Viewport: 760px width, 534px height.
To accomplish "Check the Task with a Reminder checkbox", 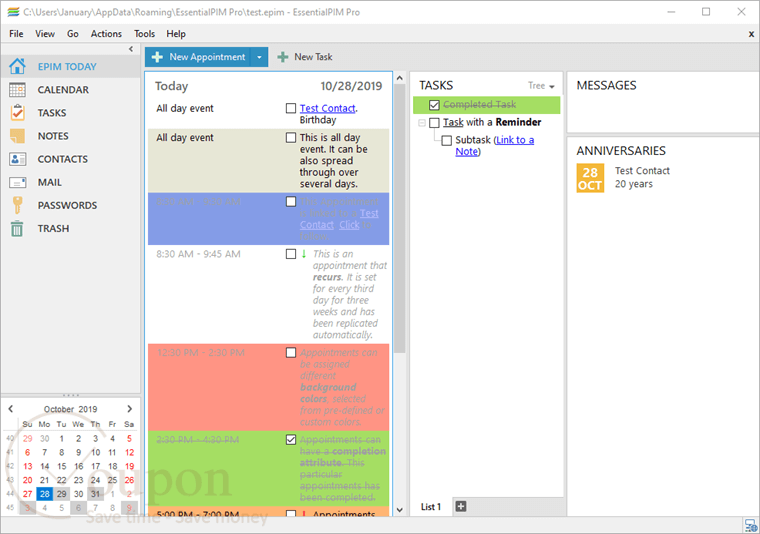I will [434, 123].
